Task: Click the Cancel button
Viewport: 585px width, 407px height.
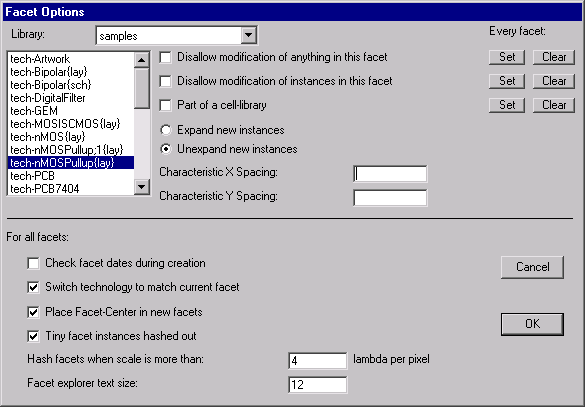Action: click(x=532, y=267)
